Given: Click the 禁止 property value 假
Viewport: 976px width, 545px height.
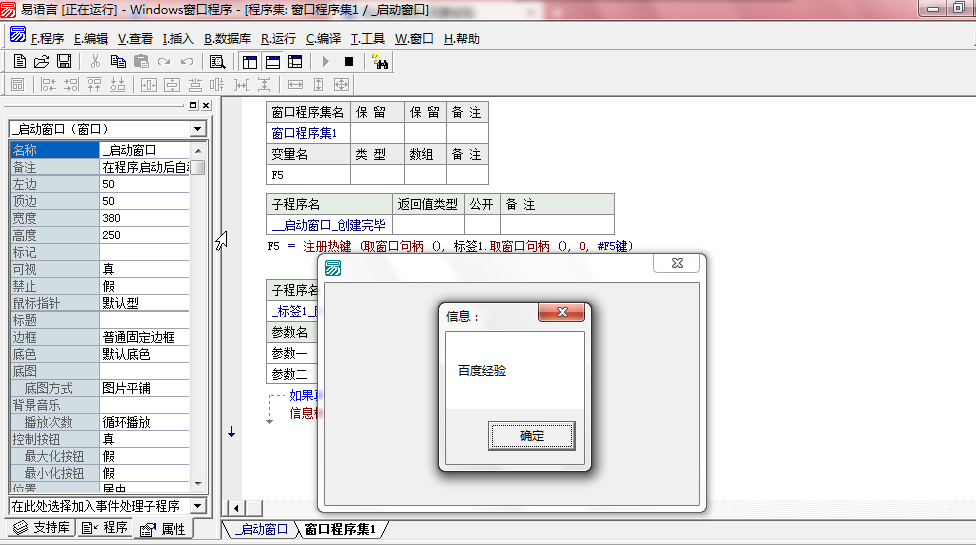Looking at the screenshot, I should (x=144, y=286).
